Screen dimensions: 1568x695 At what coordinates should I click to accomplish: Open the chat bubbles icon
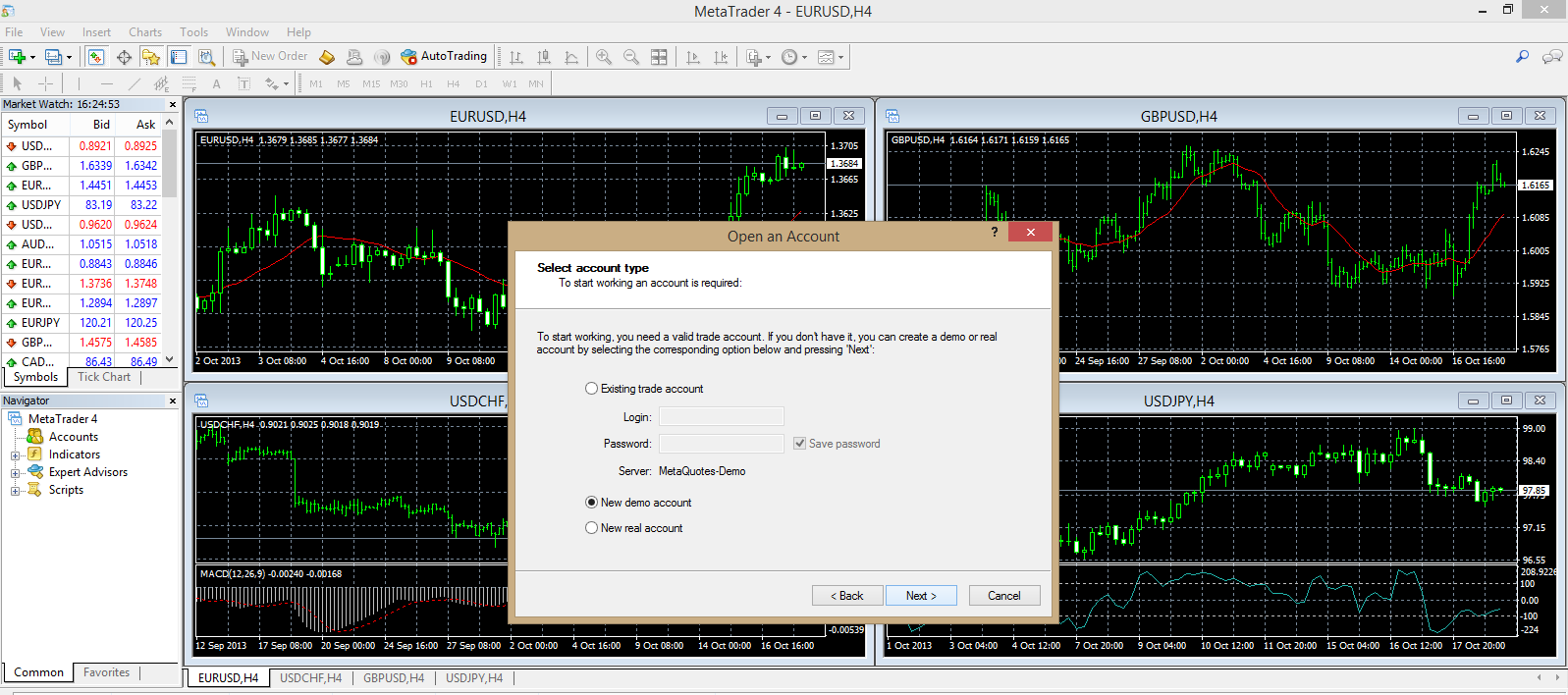1552,57
